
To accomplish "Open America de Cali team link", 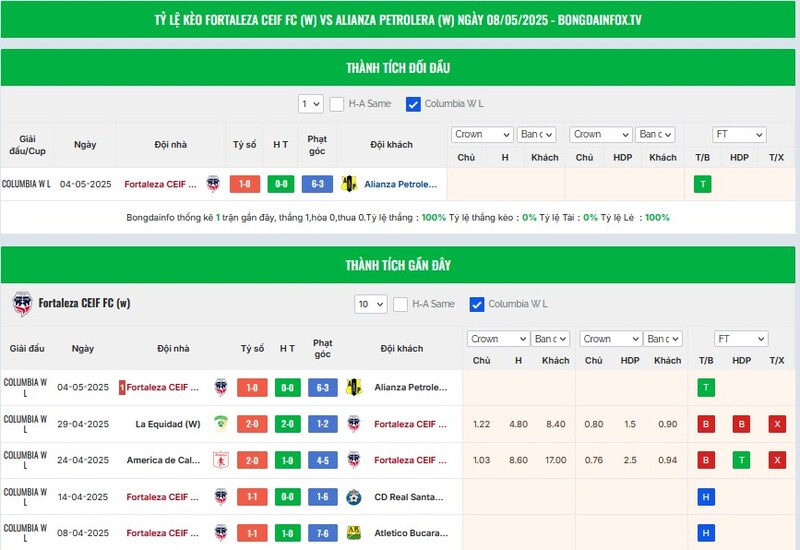I will point(163,460).
